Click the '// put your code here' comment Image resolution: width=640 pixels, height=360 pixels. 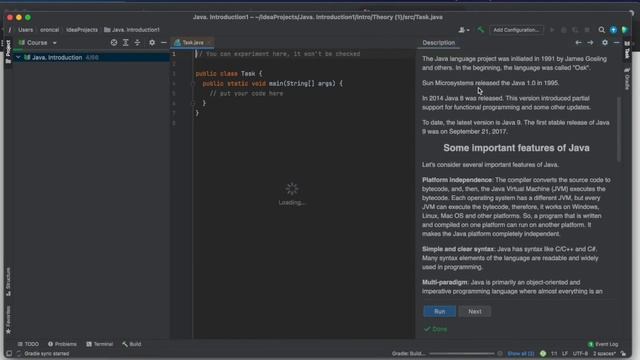pyautogui.click(x=246, y=93)
